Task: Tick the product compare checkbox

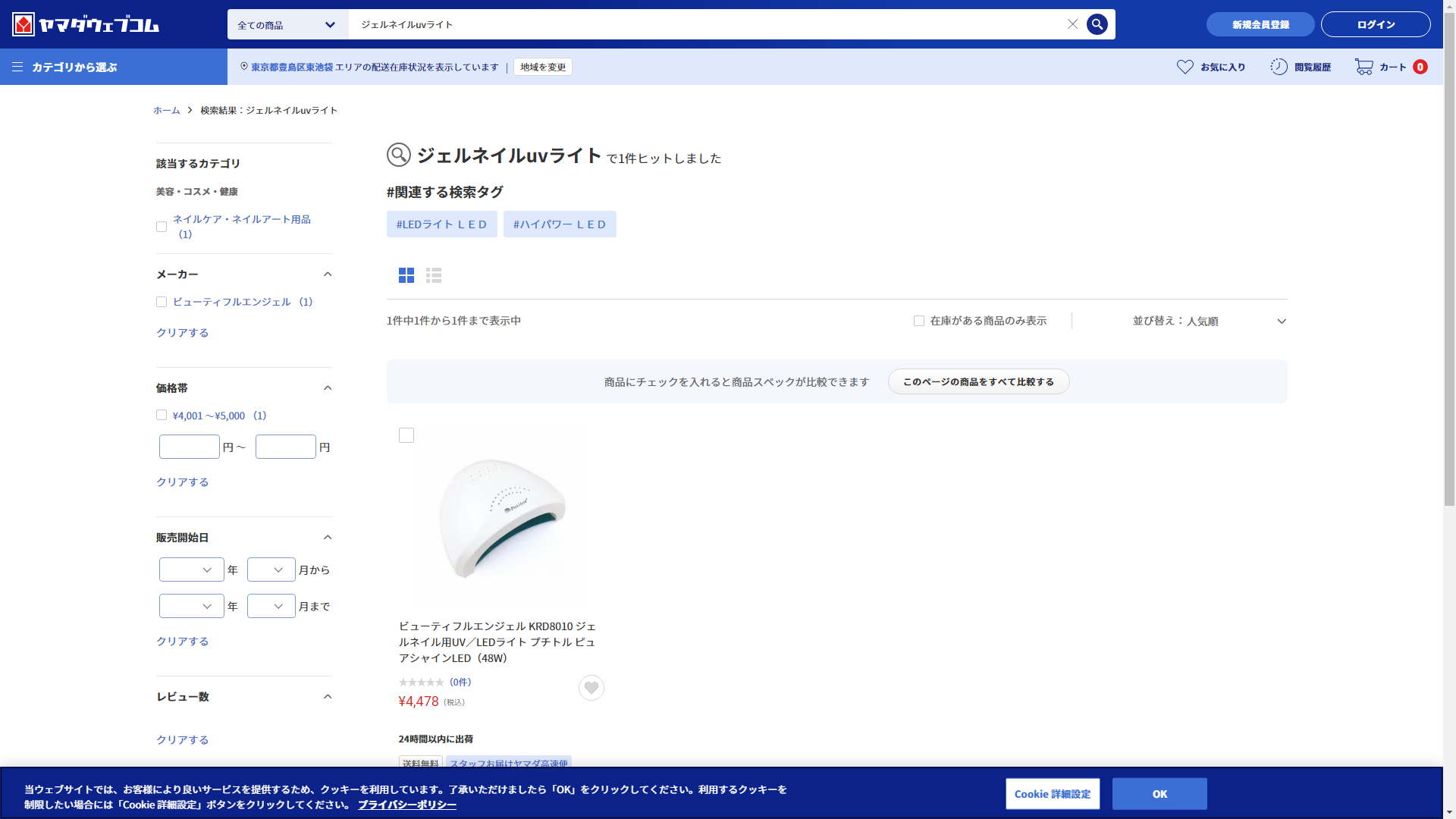Action: 406,435
